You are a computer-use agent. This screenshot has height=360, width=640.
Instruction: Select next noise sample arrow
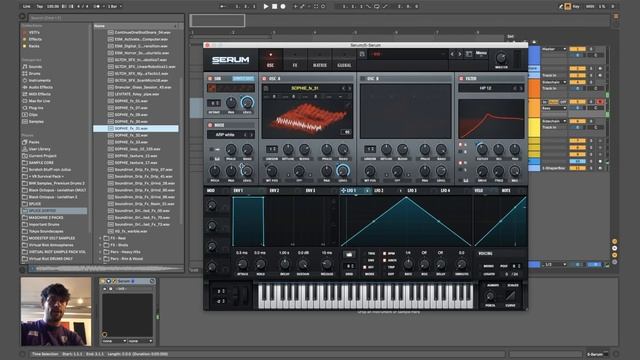tap(251, 134)
